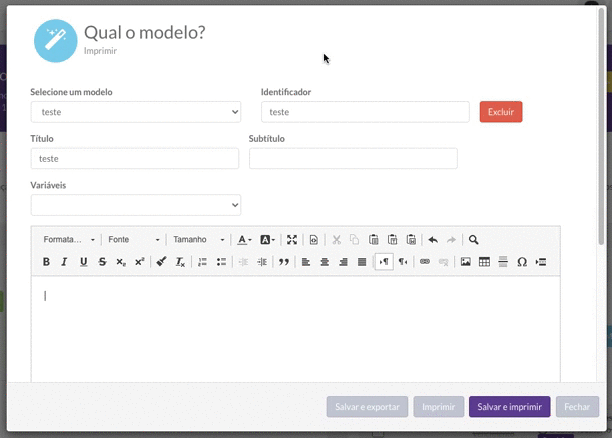Open the Tamanho size dropdown
This screenshot has width=612, height=438.
[x=198, y=240]
